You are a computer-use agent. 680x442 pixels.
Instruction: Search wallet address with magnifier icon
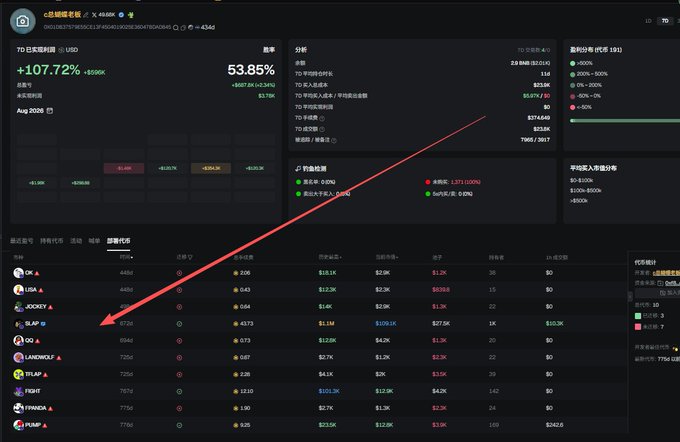coord(176,27)
